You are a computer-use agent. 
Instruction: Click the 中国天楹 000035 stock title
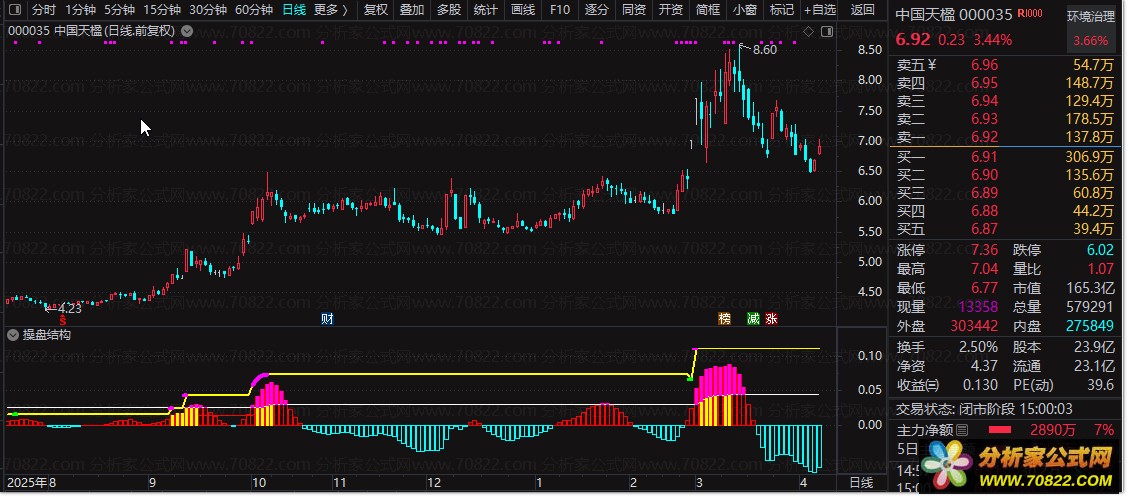click(954, 14)
